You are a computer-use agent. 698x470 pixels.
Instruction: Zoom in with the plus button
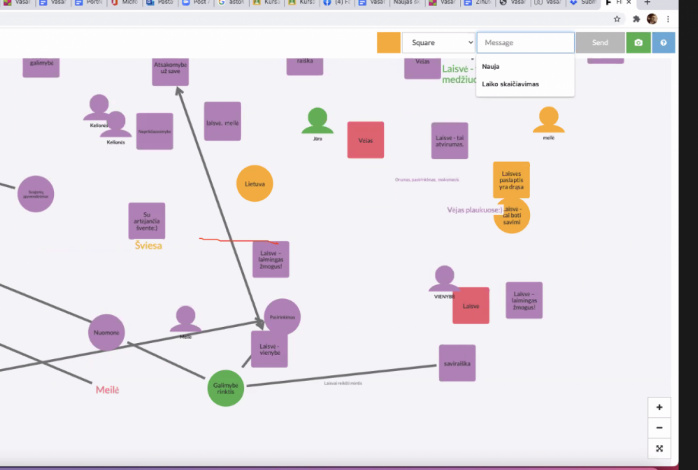tap(659, 407)
